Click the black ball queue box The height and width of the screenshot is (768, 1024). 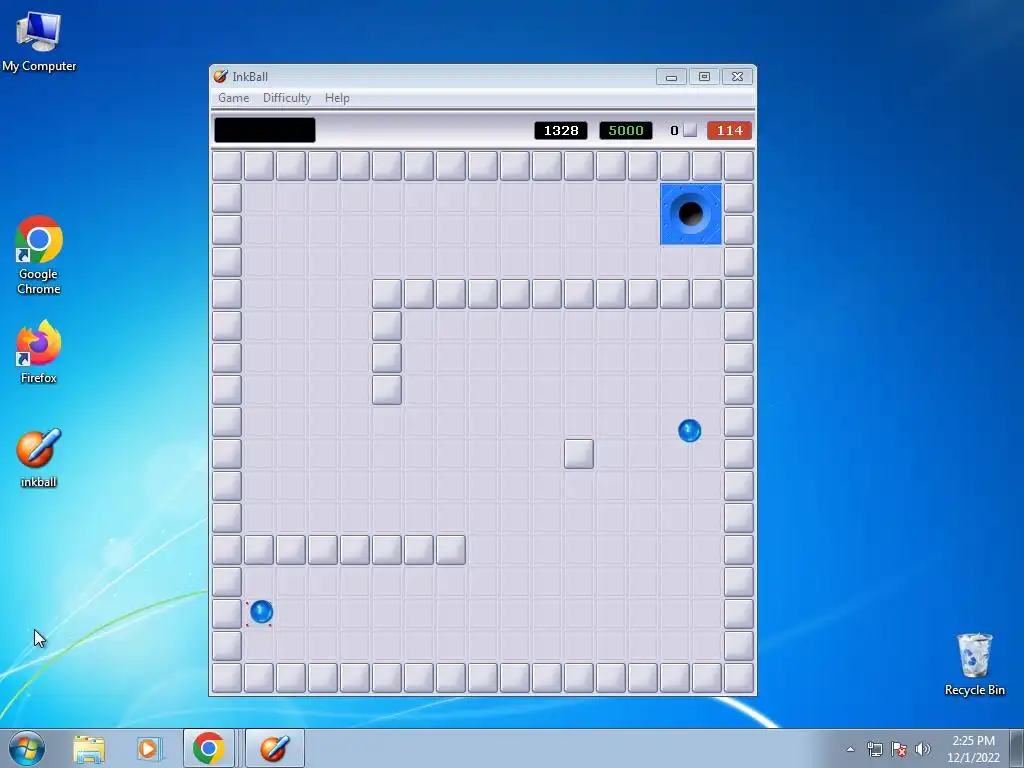point(264,130)
